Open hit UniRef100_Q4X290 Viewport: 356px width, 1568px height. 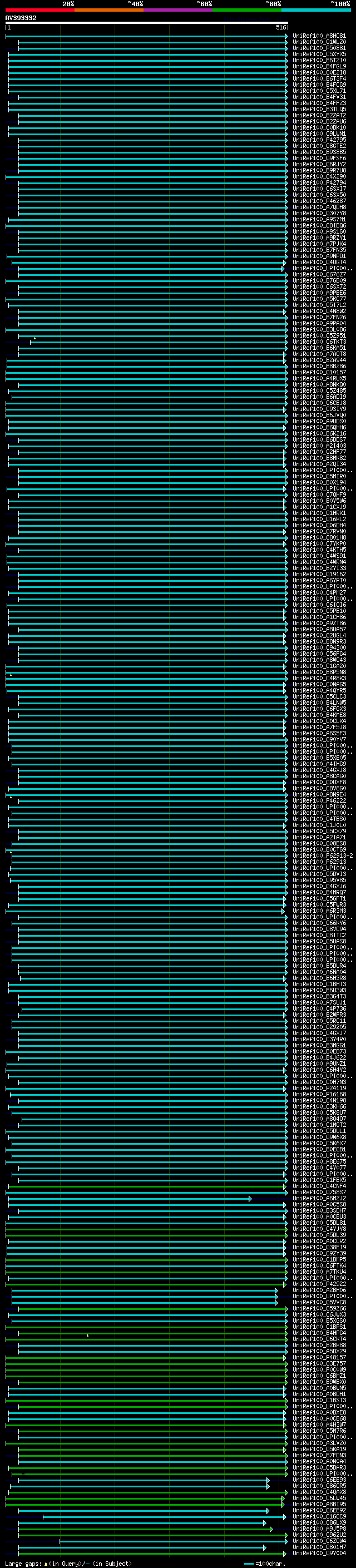point(319,176)
